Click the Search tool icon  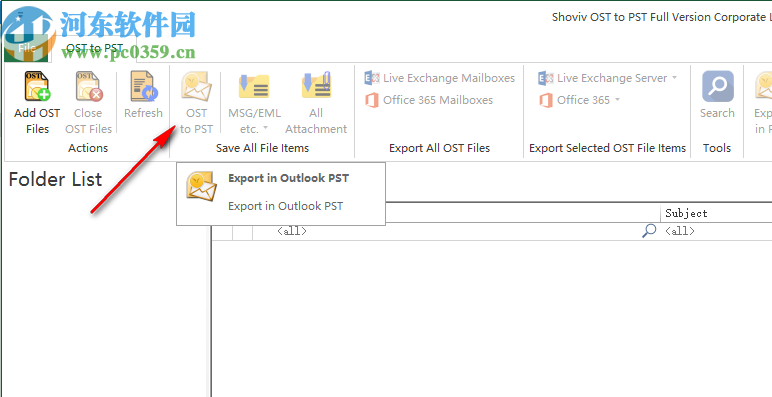pos(717,86)
